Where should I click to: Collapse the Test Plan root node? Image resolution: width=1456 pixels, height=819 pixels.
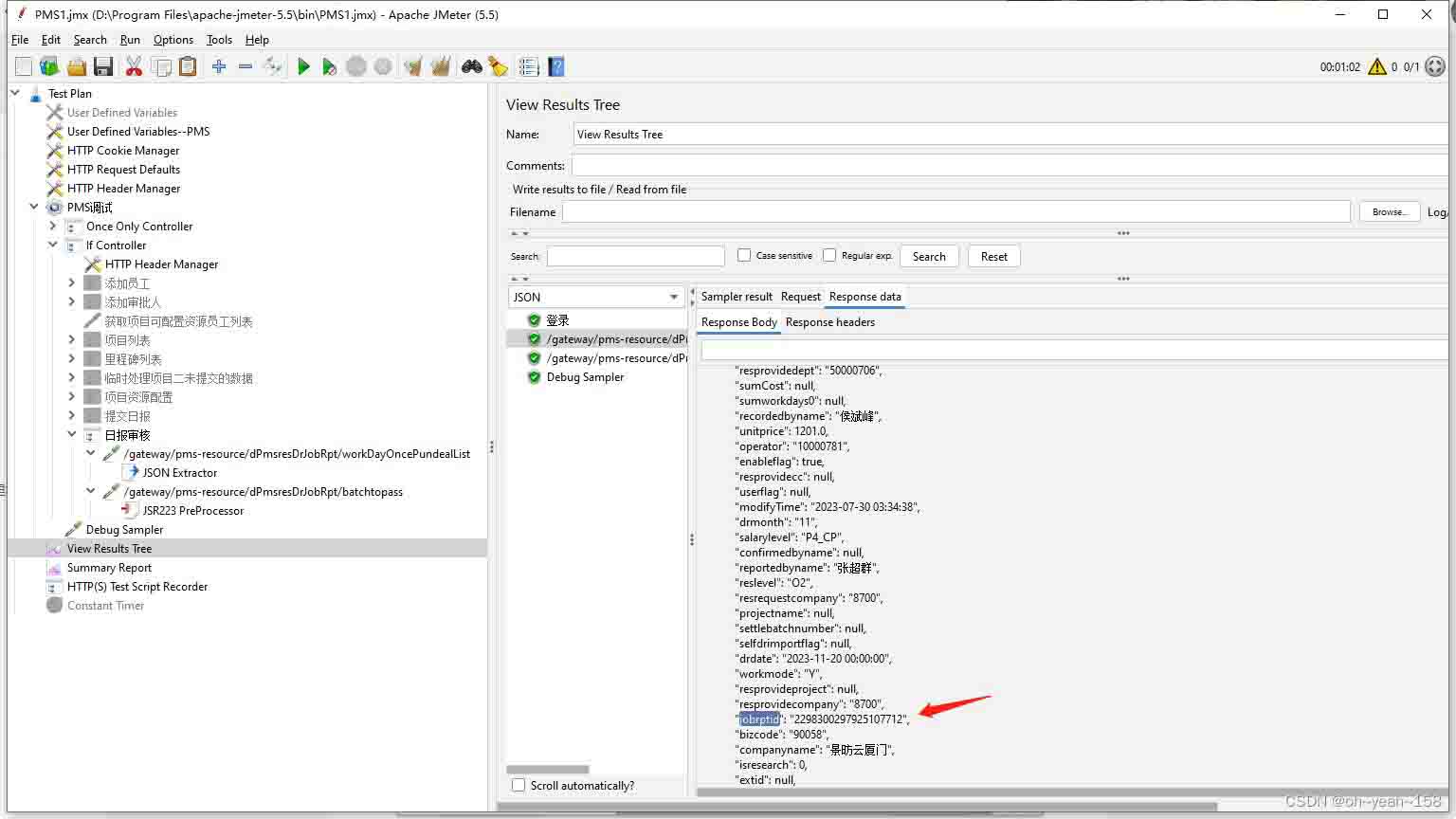(15, 93)
